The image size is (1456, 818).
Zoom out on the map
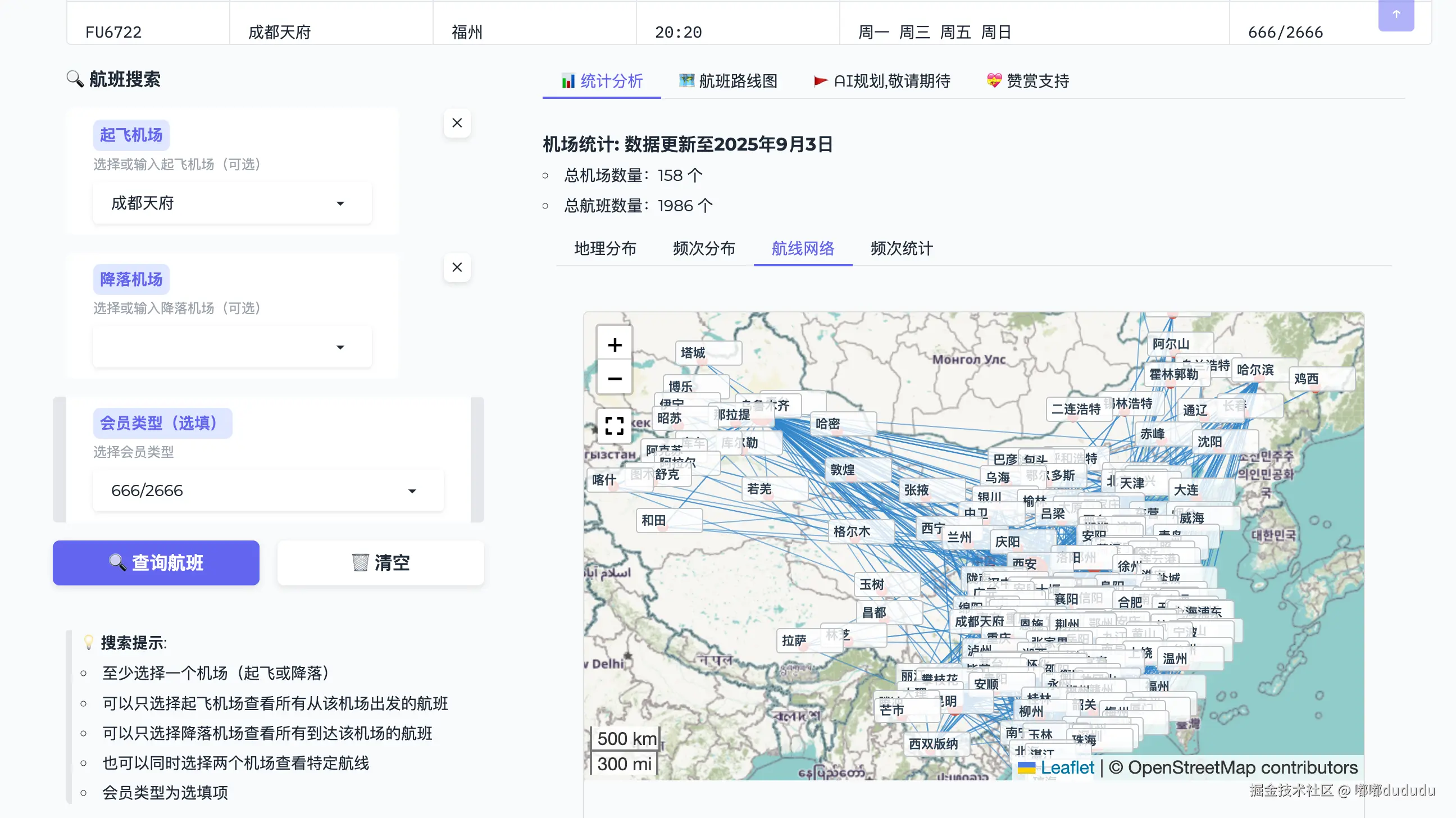pyautogui.click(x=615, y=378)
